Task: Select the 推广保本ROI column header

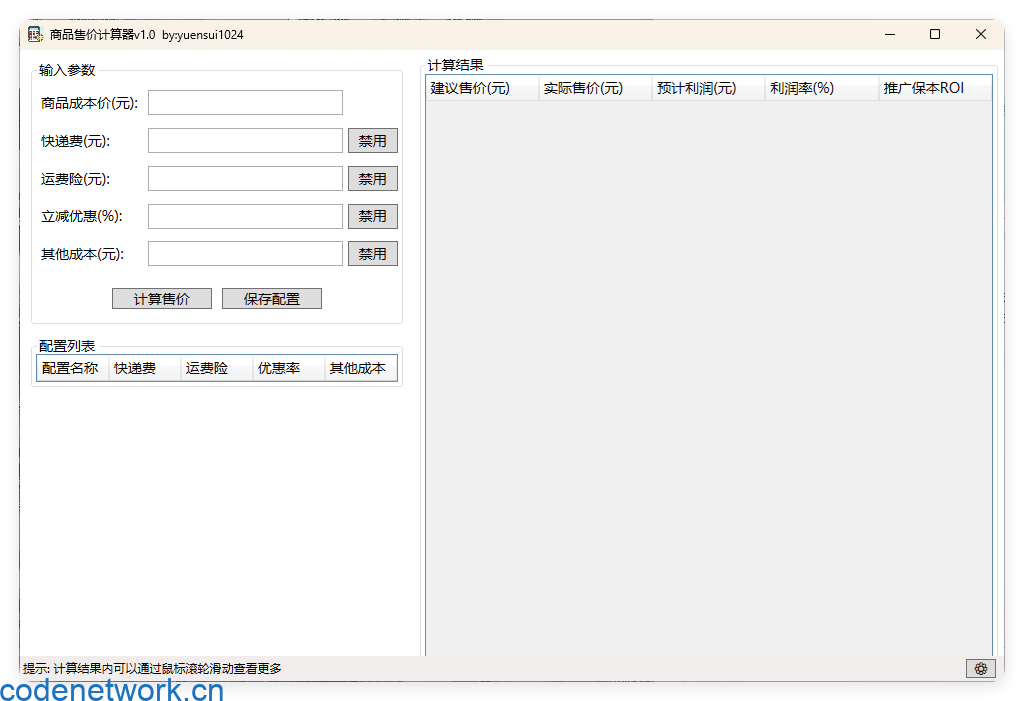Action: click(x=924, y=88)
